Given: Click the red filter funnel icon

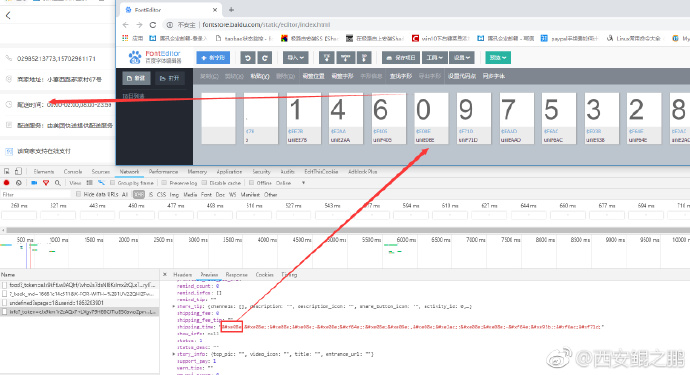Looking at the screenshot, I should pyautogui.click(x=46, y=183).
